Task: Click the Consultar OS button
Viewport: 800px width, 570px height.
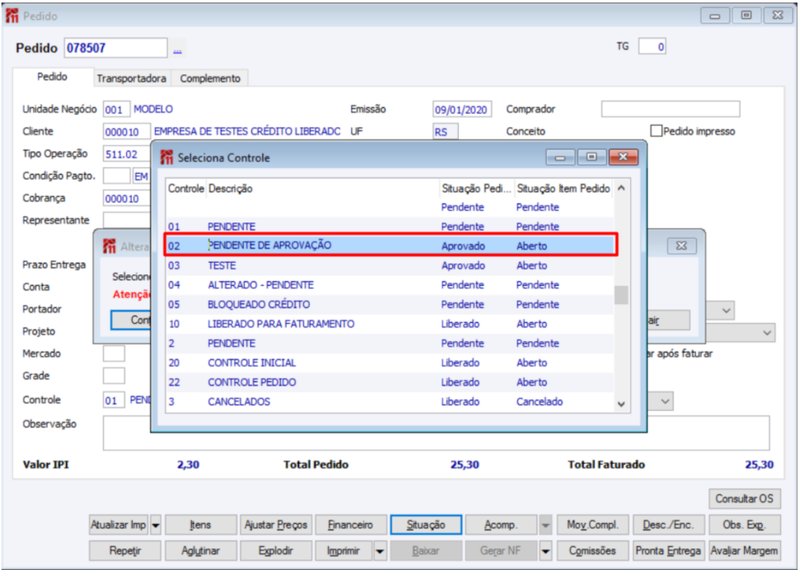Action: 744,499
